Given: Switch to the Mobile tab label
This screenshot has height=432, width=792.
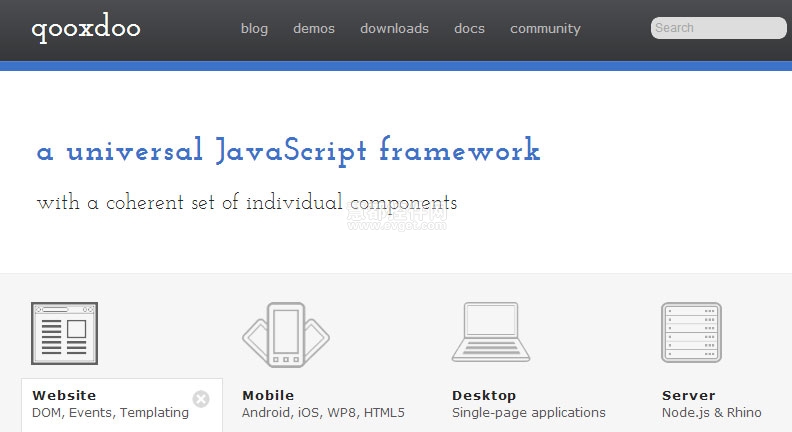Looking at the screenshot, I should (268, 395).
